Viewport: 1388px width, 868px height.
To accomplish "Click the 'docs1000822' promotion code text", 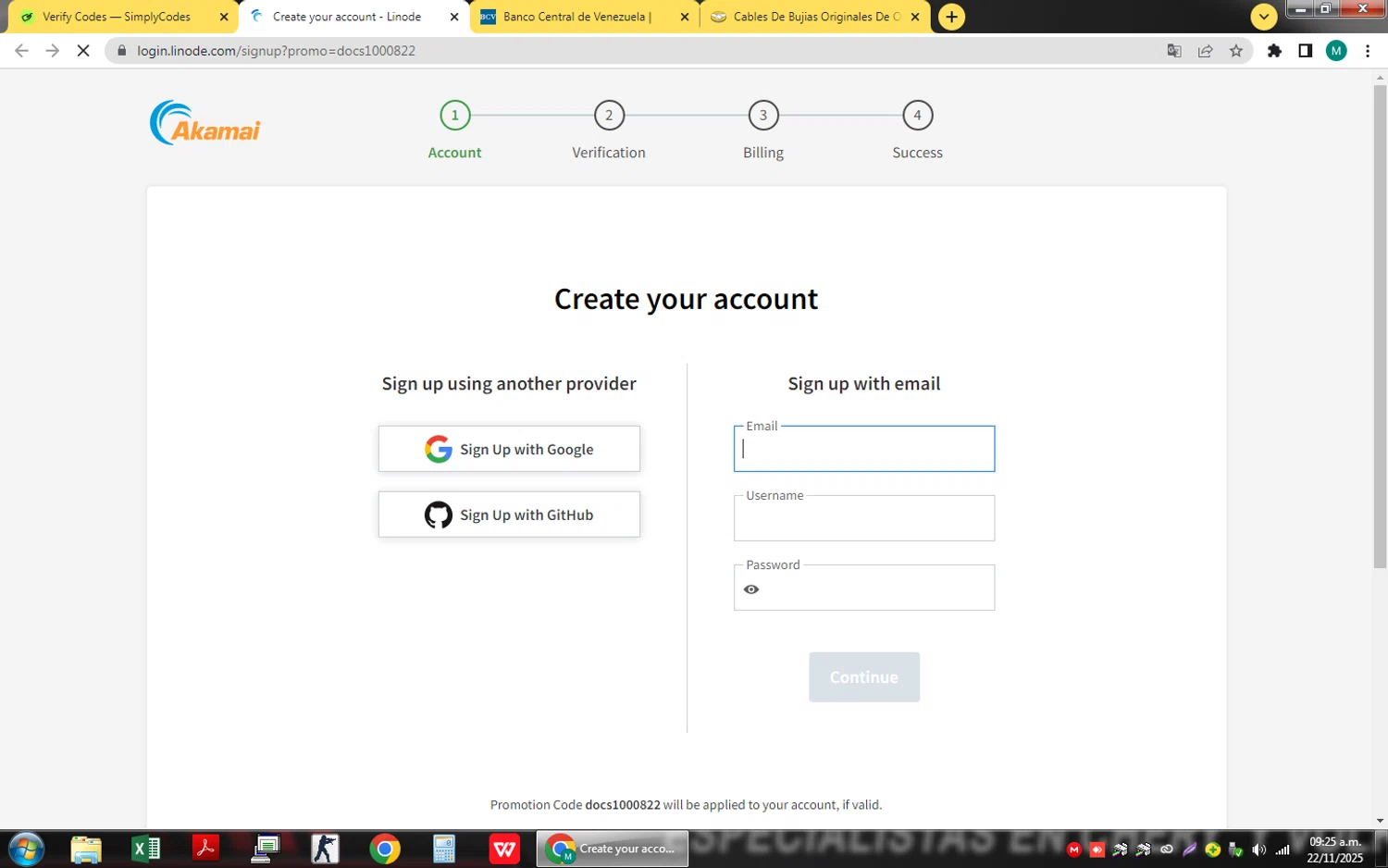I will click(x=623, y=805).
